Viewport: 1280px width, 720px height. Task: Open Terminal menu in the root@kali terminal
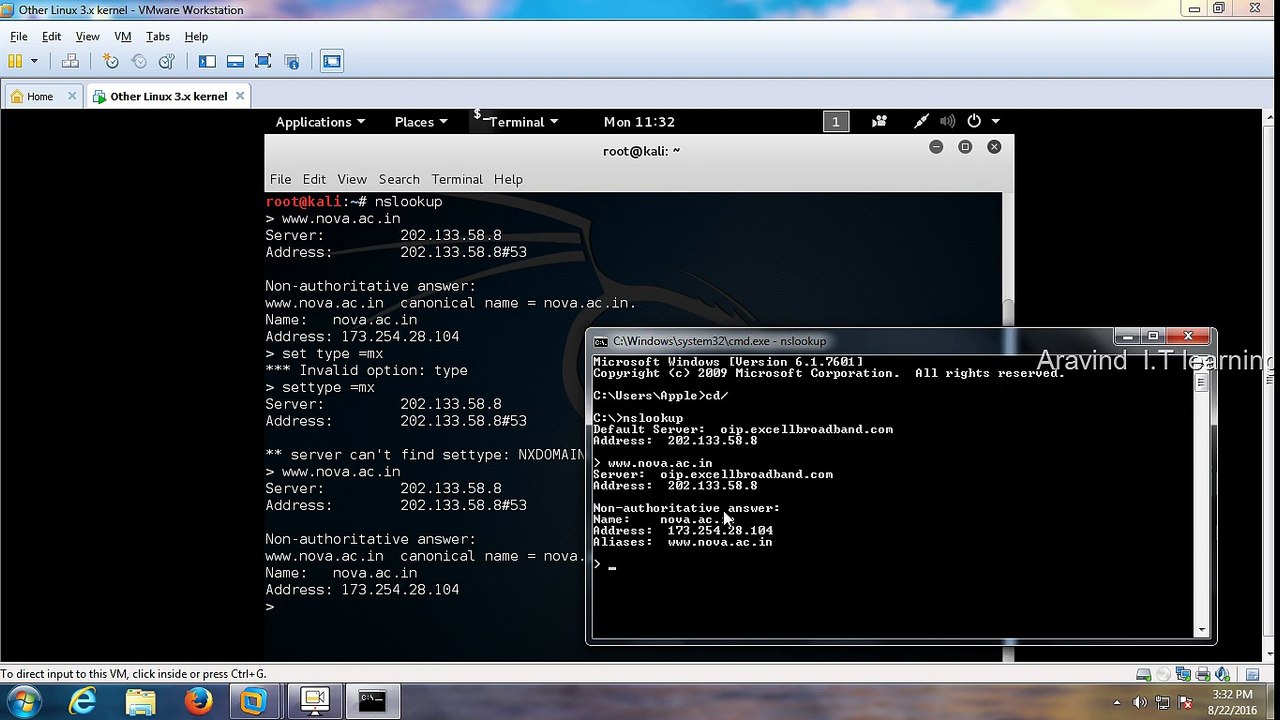[x=457, y=179]
